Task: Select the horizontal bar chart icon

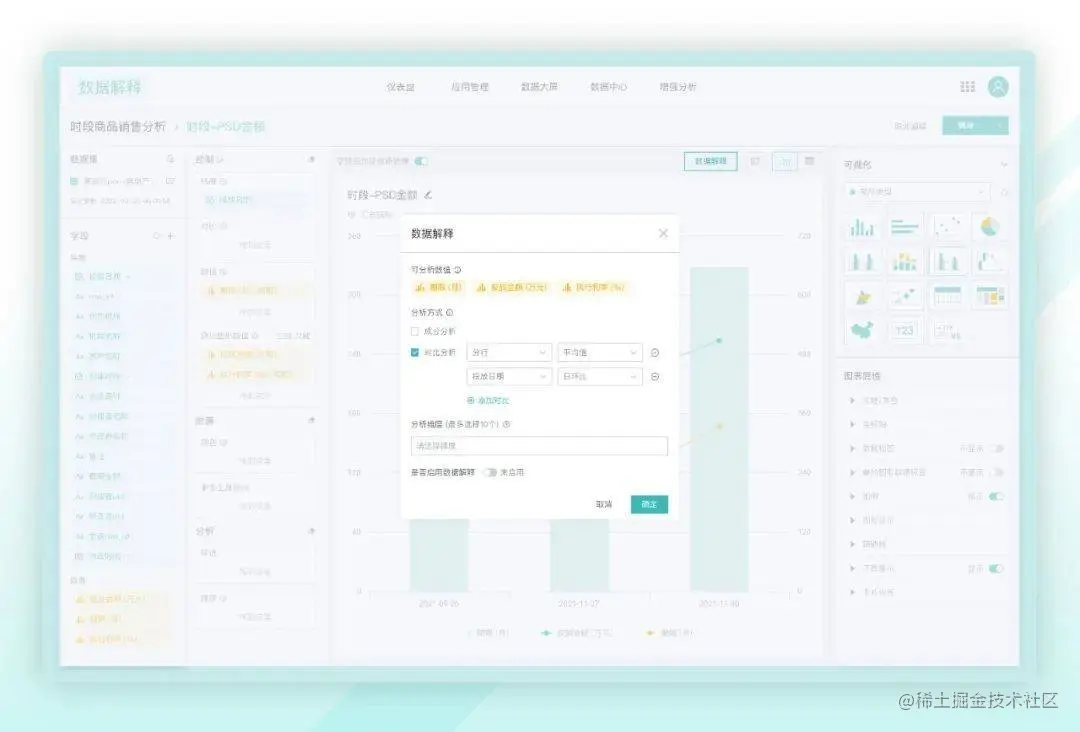Action: [x=904, y=227]
